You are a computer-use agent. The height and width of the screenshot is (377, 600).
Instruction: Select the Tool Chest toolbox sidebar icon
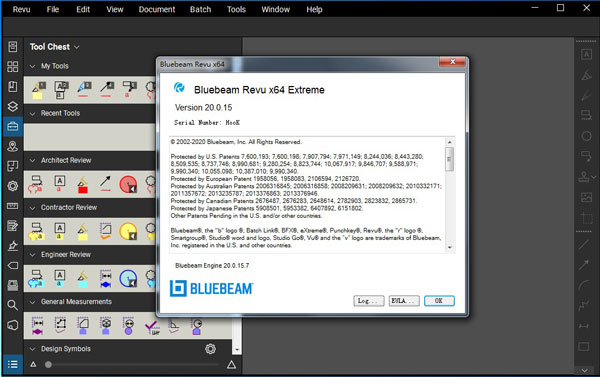click(13, 126)
